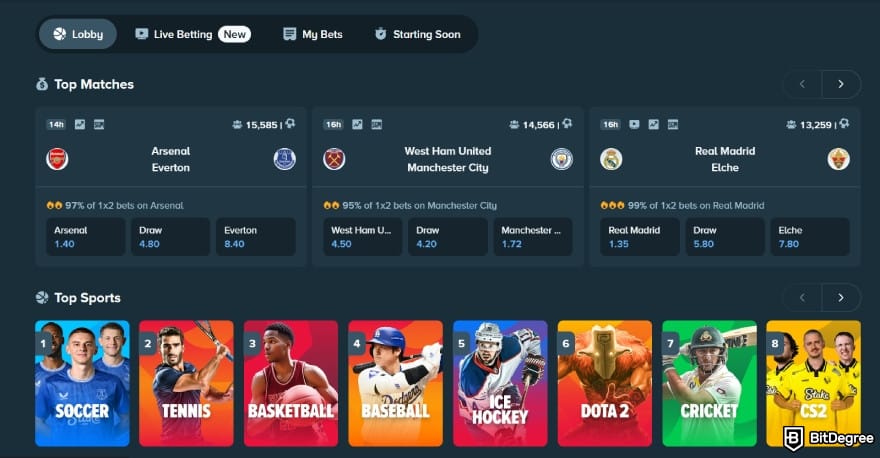Bet on West Ham U... at 4.50
880x458 pixels.
[363, 237]
